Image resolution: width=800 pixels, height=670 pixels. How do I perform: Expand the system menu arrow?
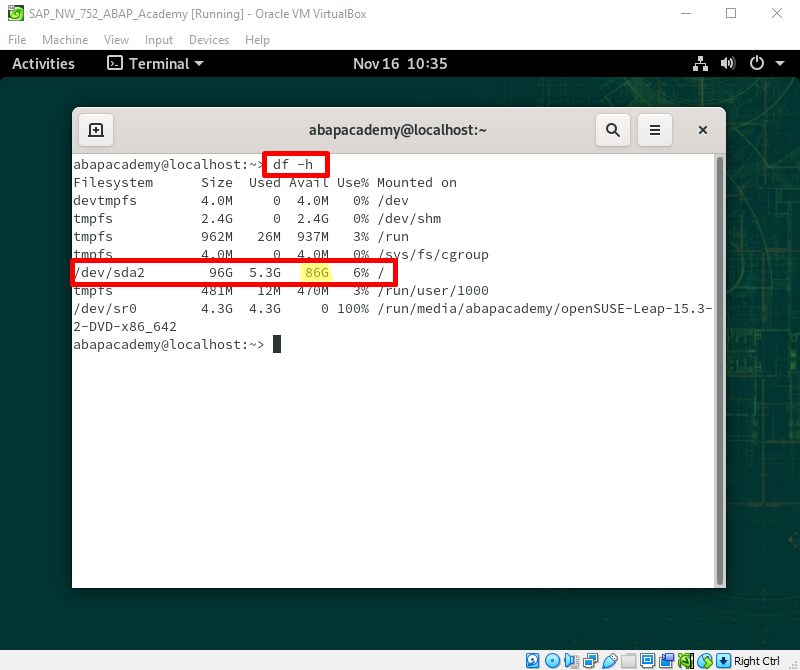pos(780,64)
